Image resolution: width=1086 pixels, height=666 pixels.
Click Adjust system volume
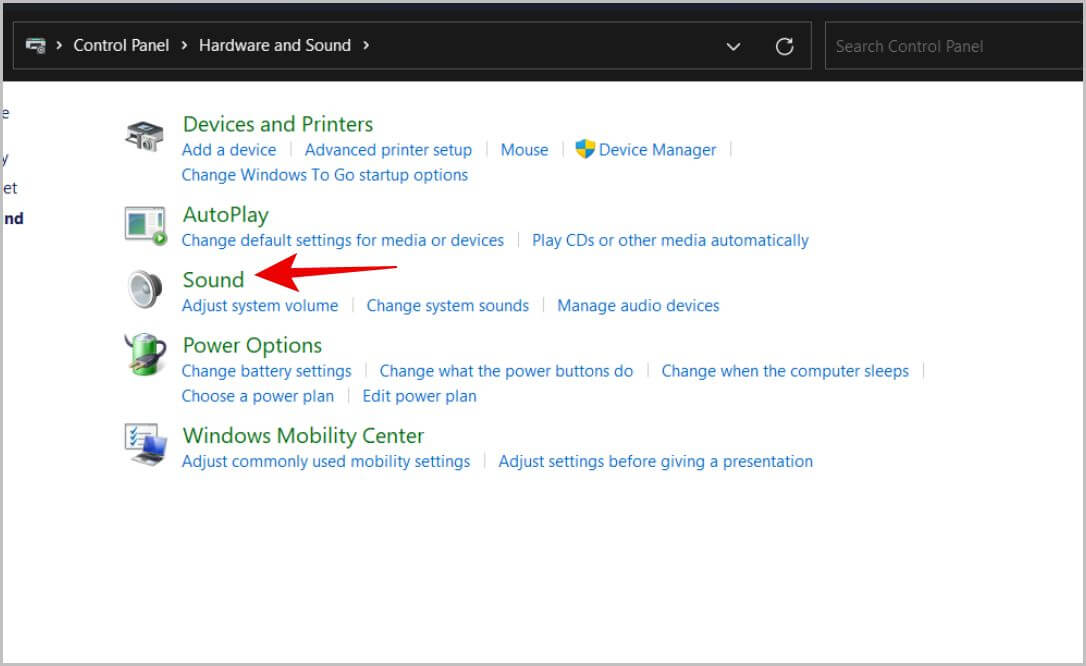(x=260, y=305)
